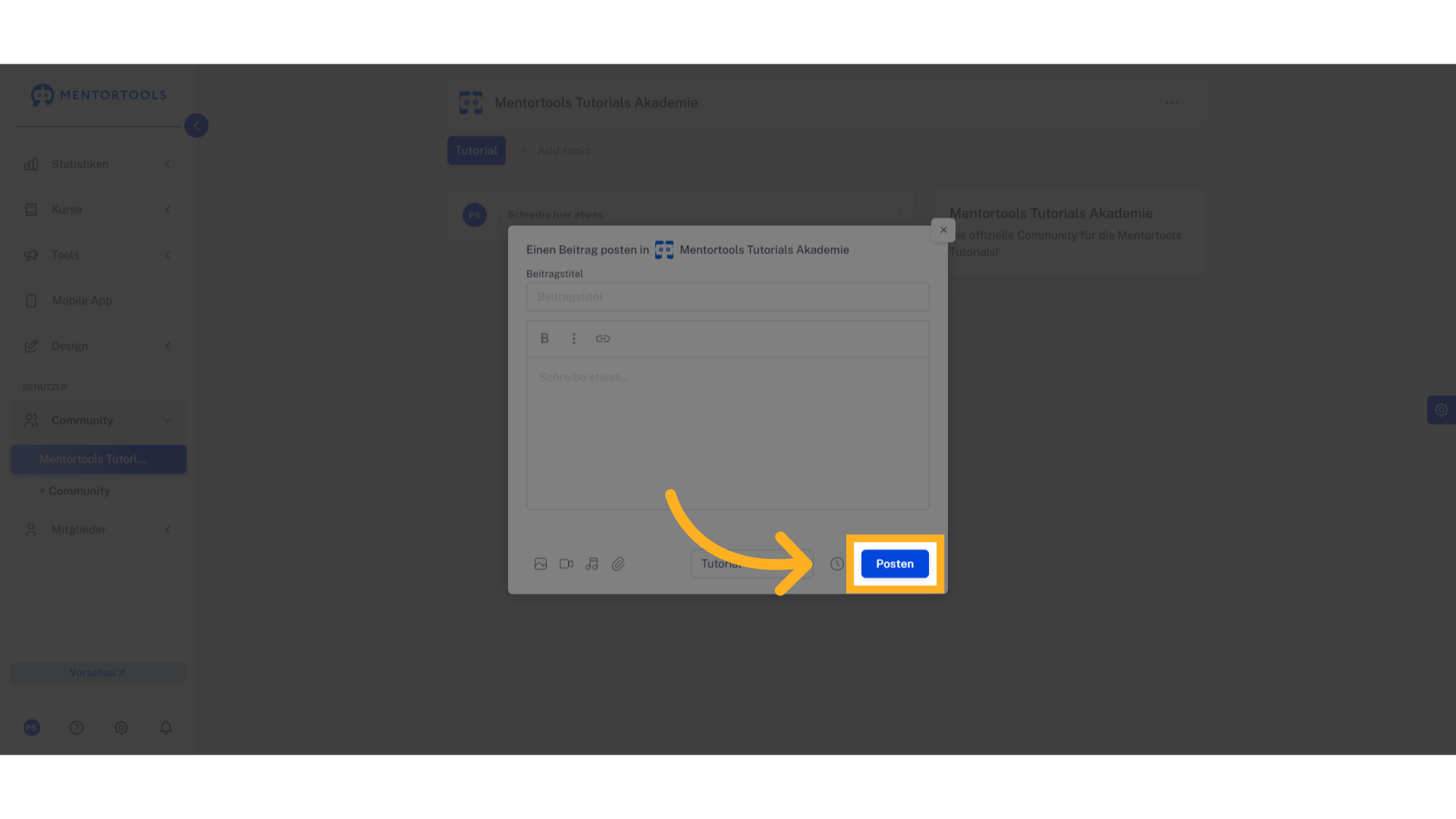Click + Community in the sidebar

click(x=75, y=491)
